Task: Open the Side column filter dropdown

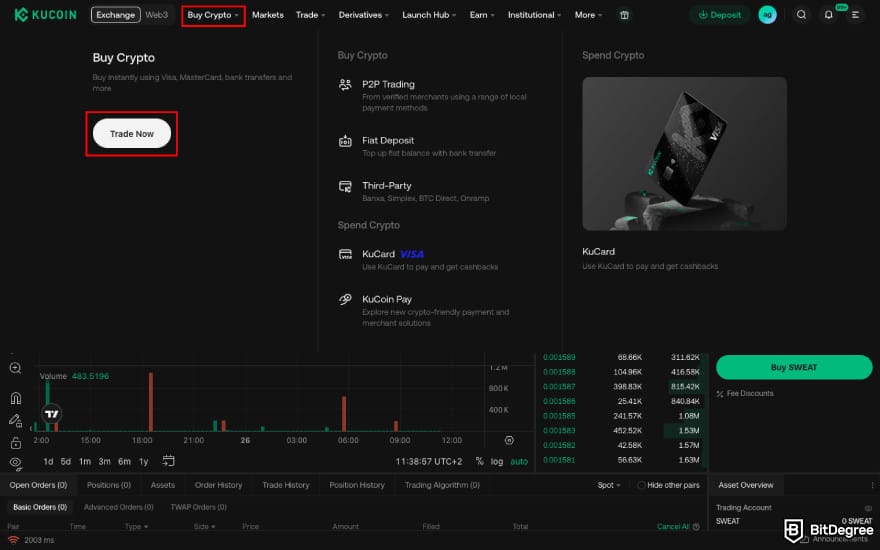Action: coord(204,526)
